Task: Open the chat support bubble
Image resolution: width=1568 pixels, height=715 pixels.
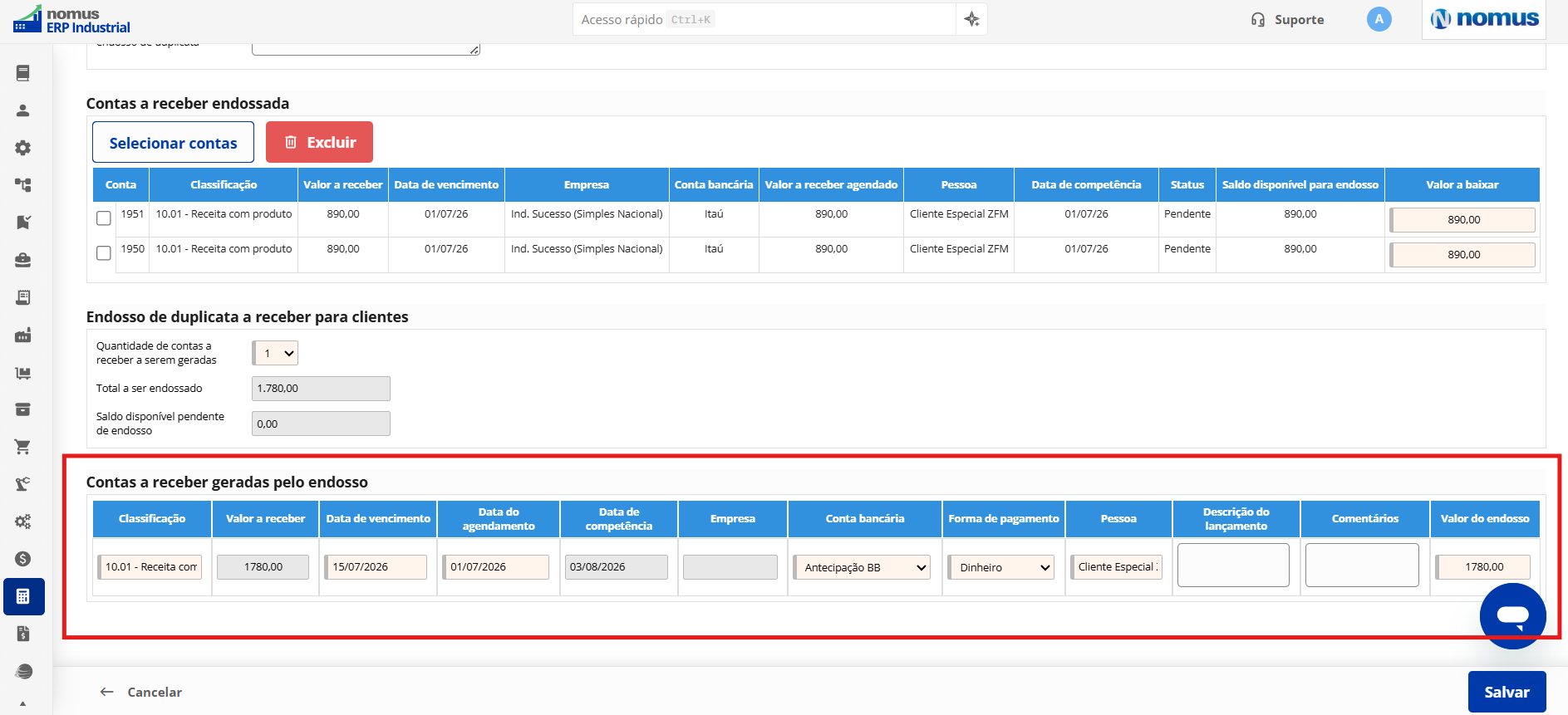Action: click(x=1512, y=615)
